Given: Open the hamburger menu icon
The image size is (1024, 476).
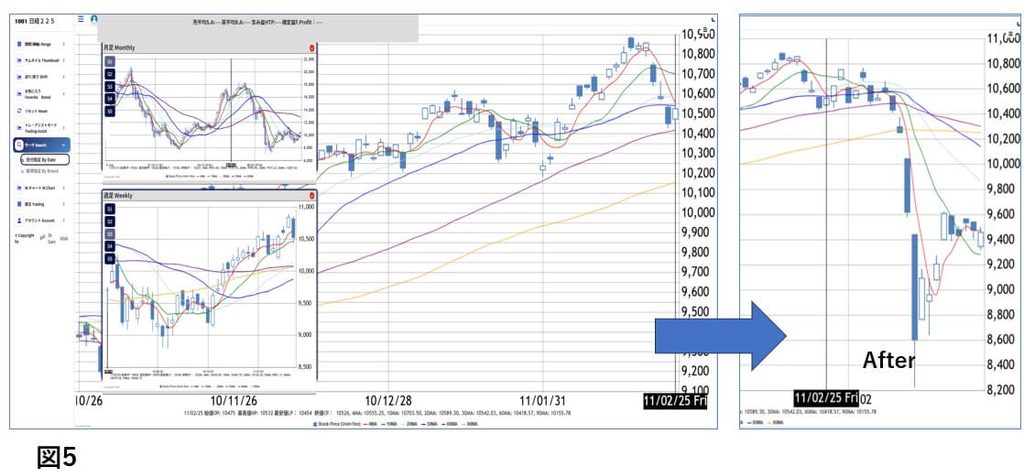Looking at the screenshot, I should click(x=81, y=18).
